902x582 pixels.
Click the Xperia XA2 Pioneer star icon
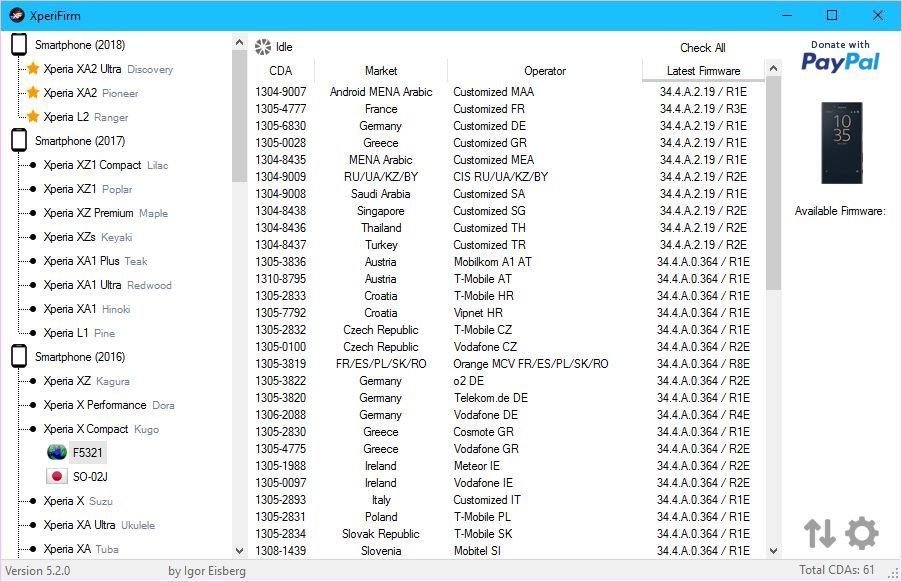[33, 93]
